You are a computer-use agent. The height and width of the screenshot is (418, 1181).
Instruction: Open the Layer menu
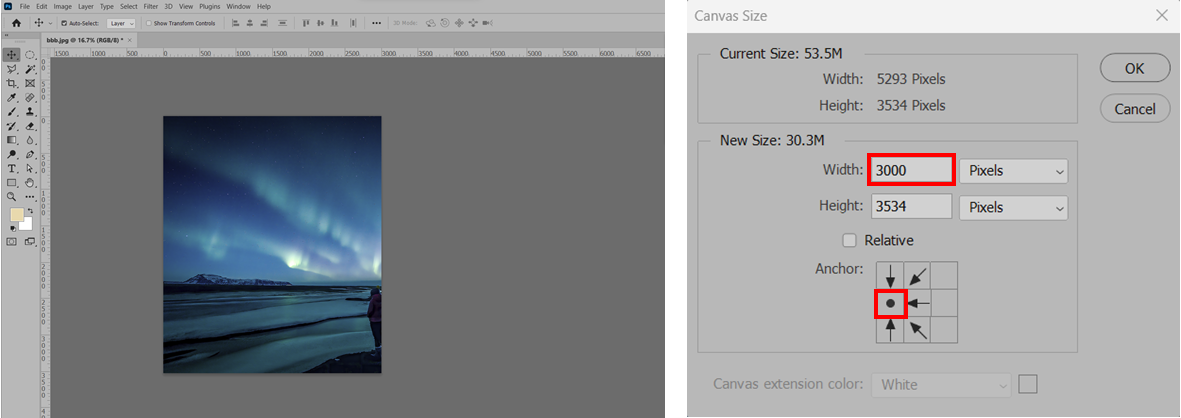[86, 7]
